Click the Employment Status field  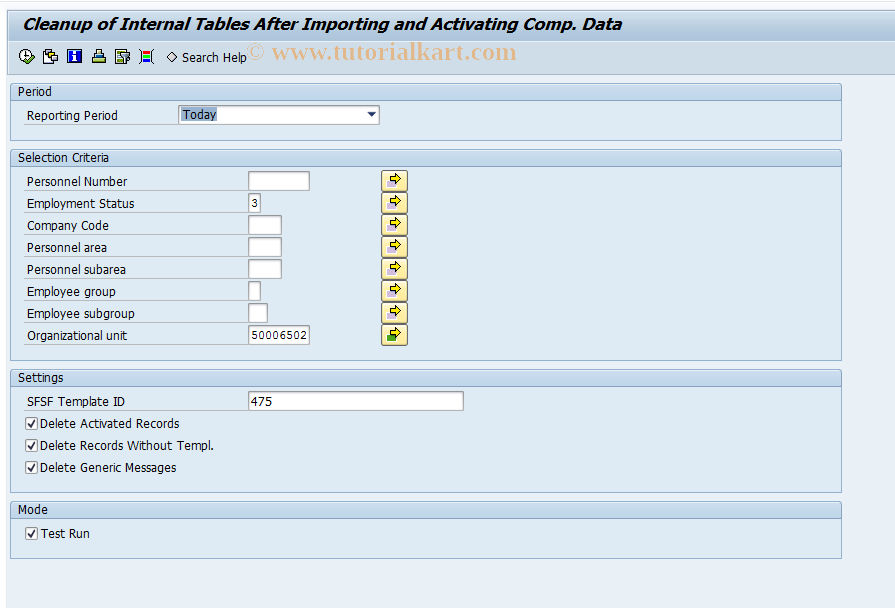coord(255,203)
